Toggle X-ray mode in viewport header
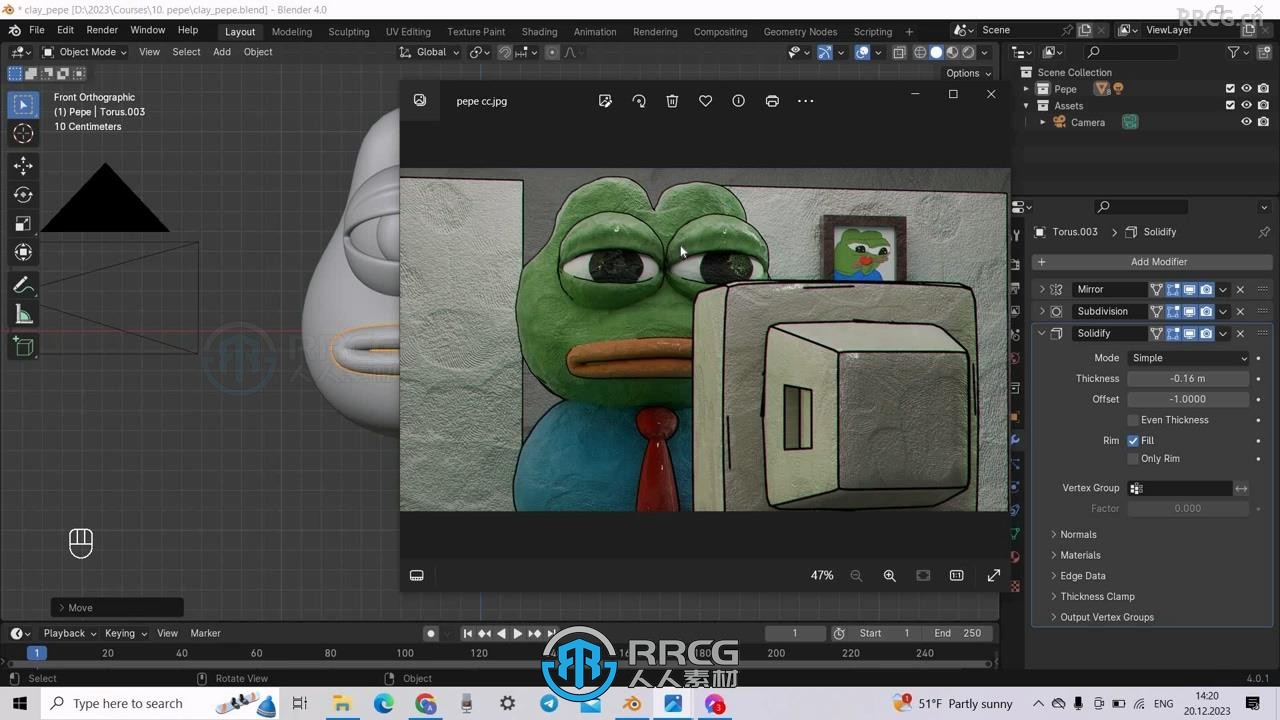The image size is (1280, 720). point(899,52)
